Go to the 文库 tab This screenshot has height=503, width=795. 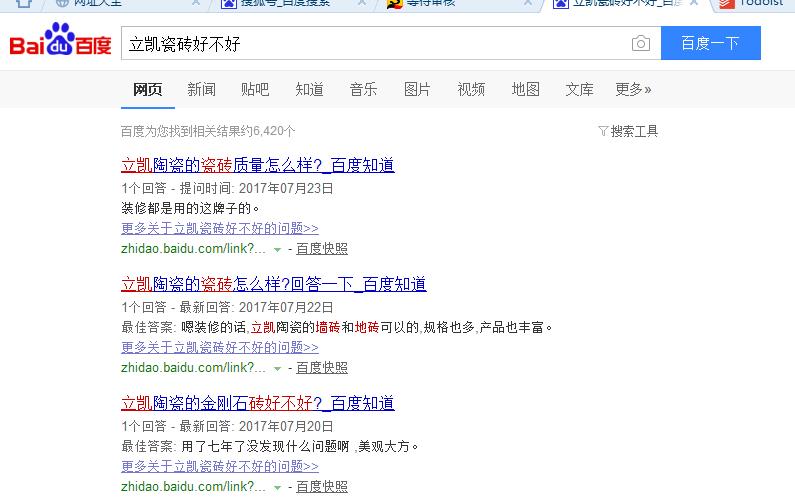[x=579, y=89]
